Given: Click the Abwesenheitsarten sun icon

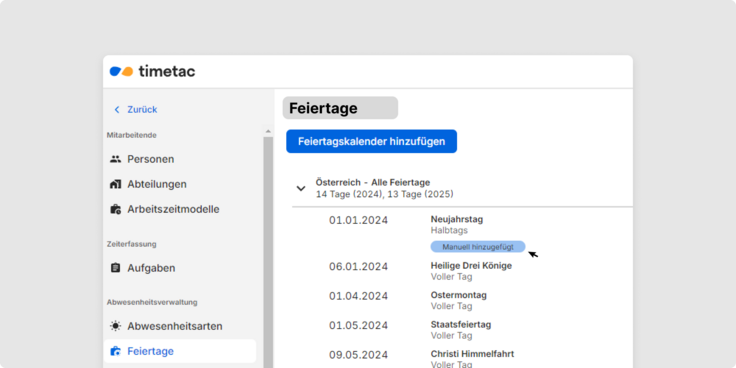Looking at the screenshot, I should point(115,326).
